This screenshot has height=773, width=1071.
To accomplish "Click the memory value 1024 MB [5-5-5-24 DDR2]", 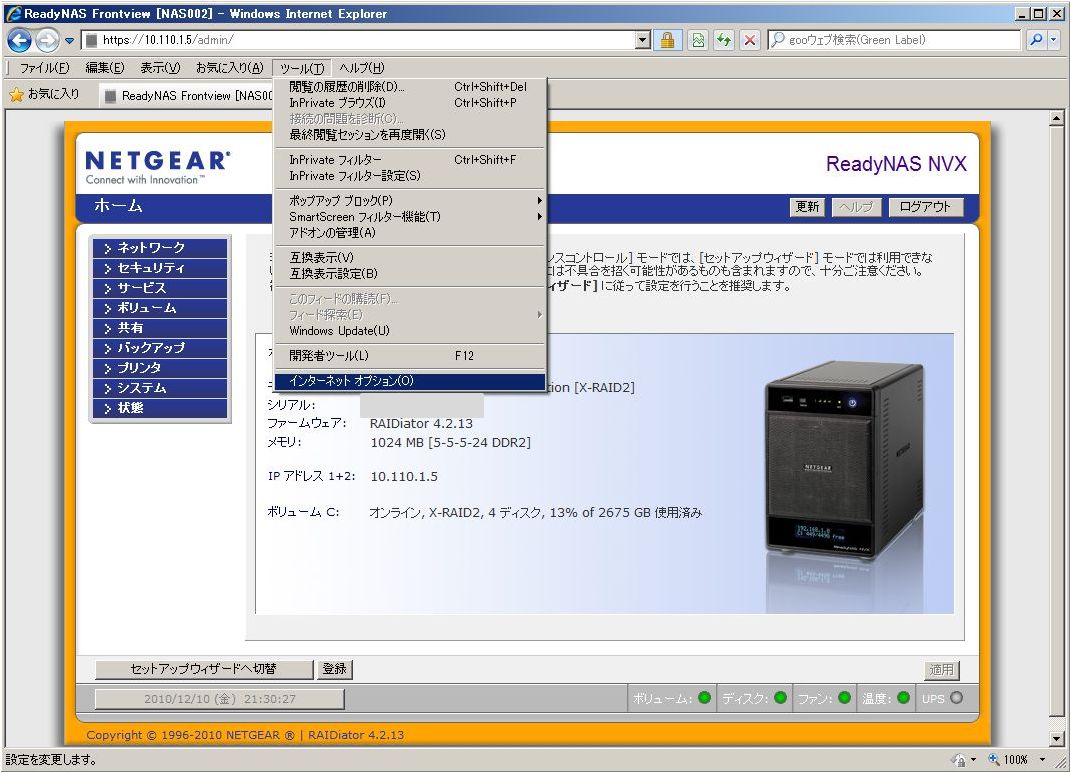I will (451, 442).
